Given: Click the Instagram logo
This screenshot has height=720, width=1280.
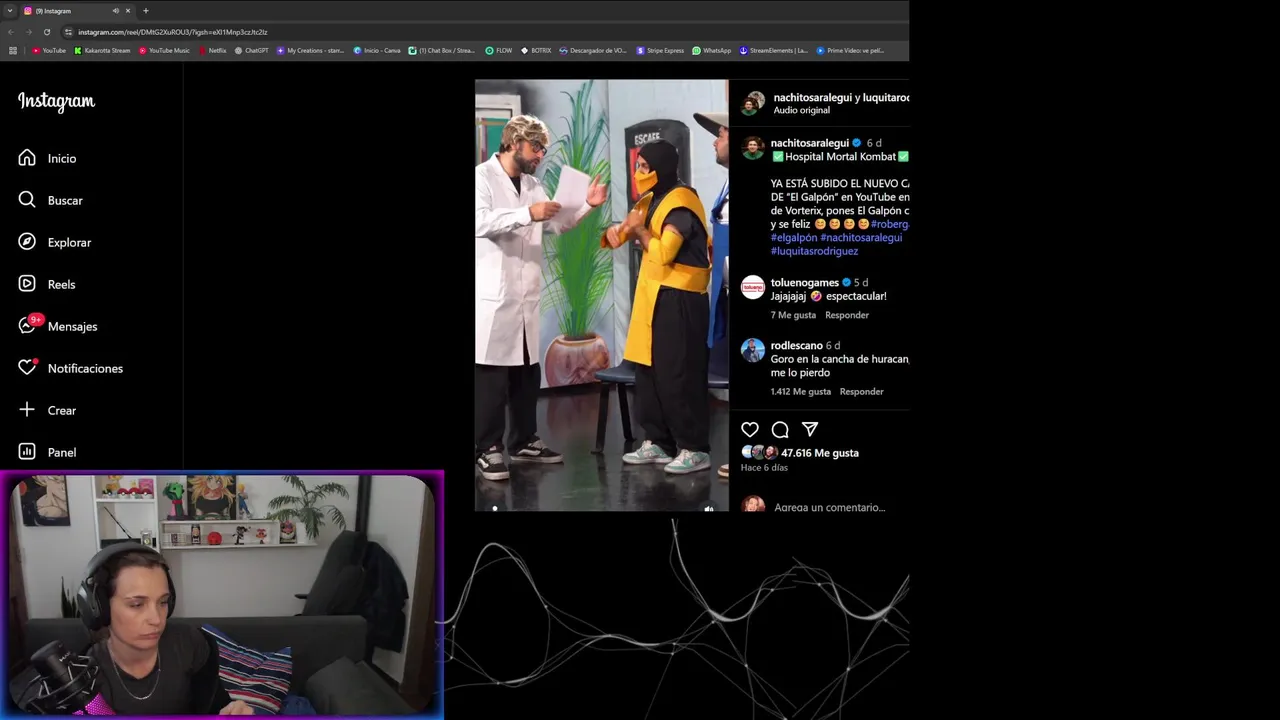Looking at the screenshot, I should tap(56, 101).
